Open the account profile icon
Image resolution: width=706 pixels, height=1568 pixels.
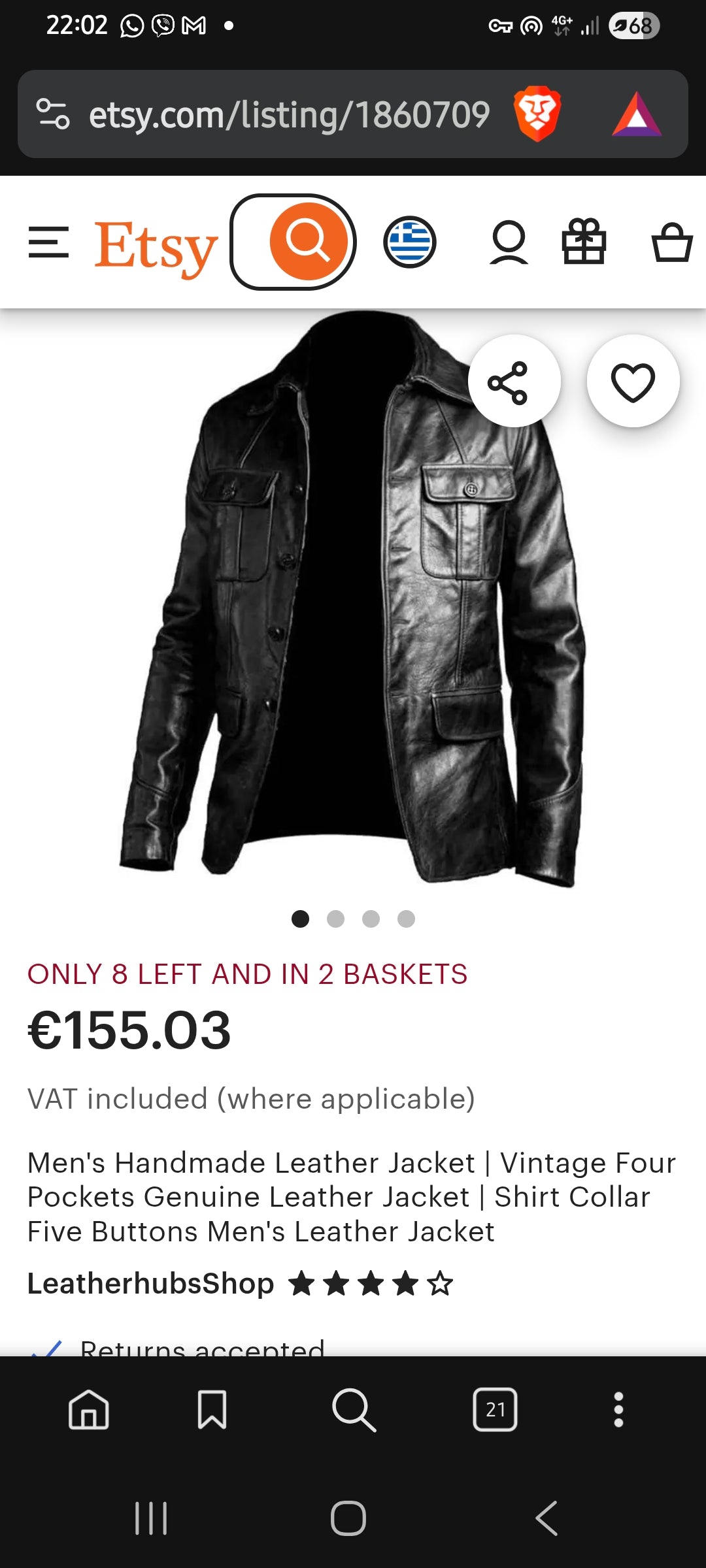tap(509, 242)
